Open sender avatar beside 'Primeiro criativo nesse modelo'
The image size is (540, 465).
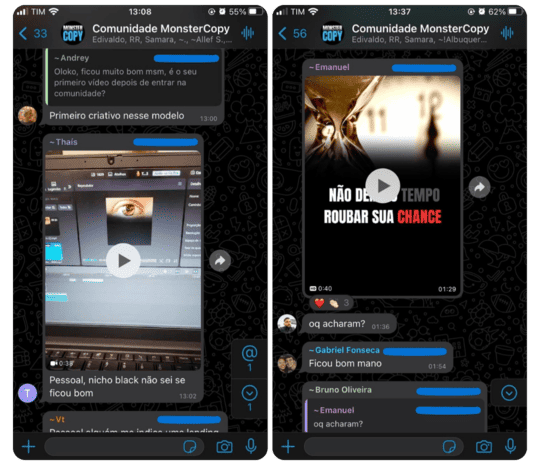point(27,115)
